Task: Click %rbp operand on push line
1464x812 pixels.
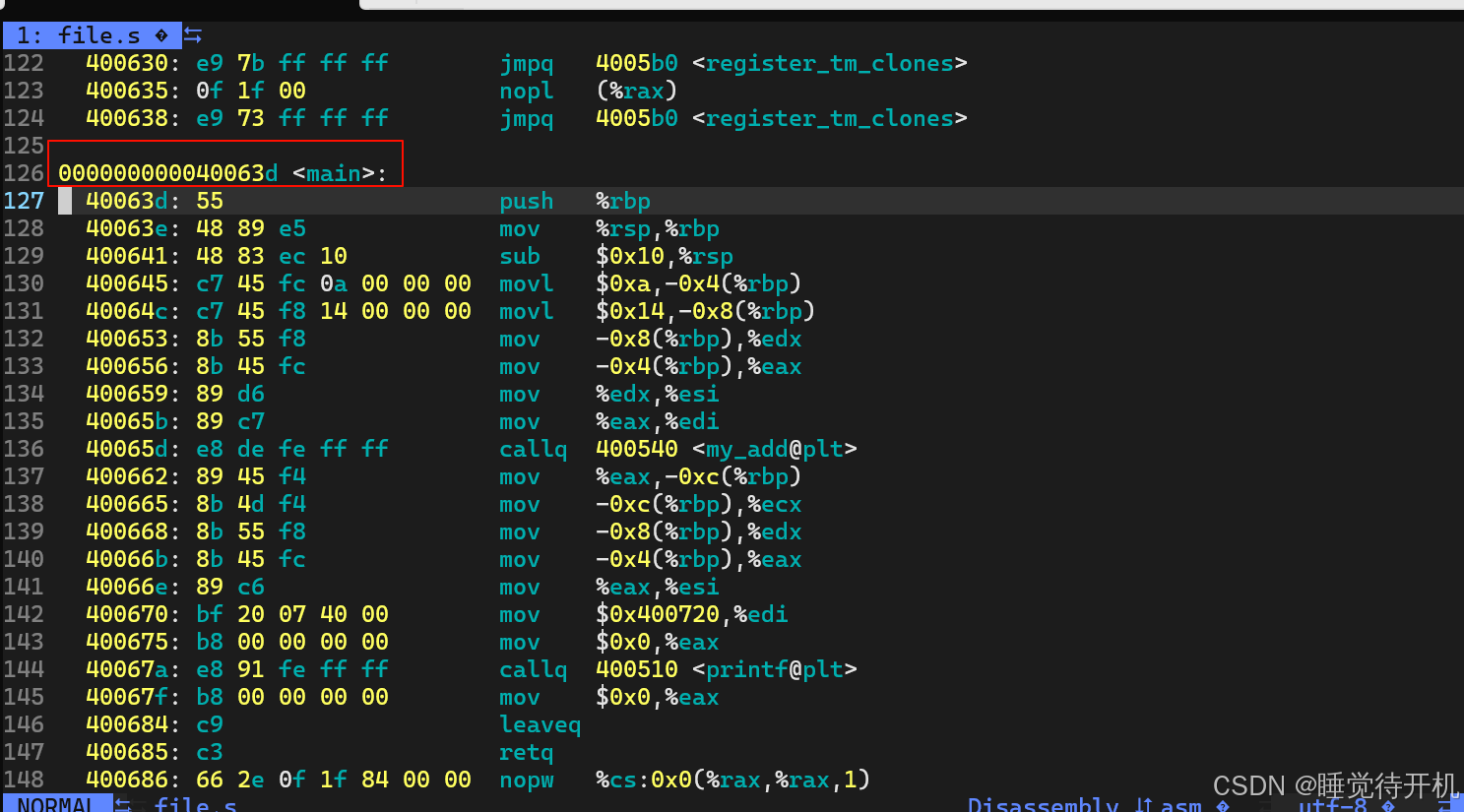Action: (x=623, y=201)
